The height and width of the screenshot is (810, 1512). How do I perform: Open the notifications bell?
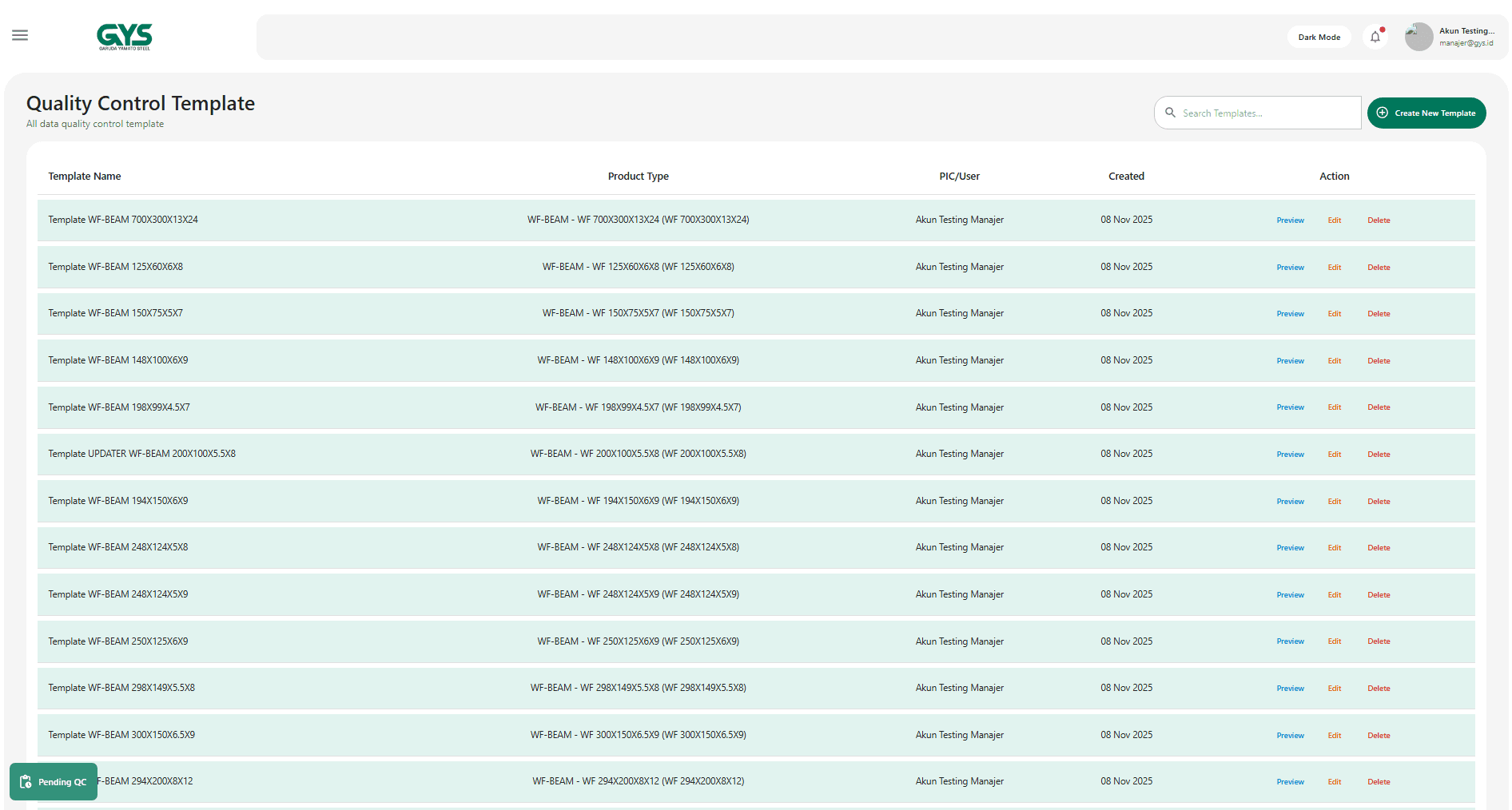(1375, 37)
